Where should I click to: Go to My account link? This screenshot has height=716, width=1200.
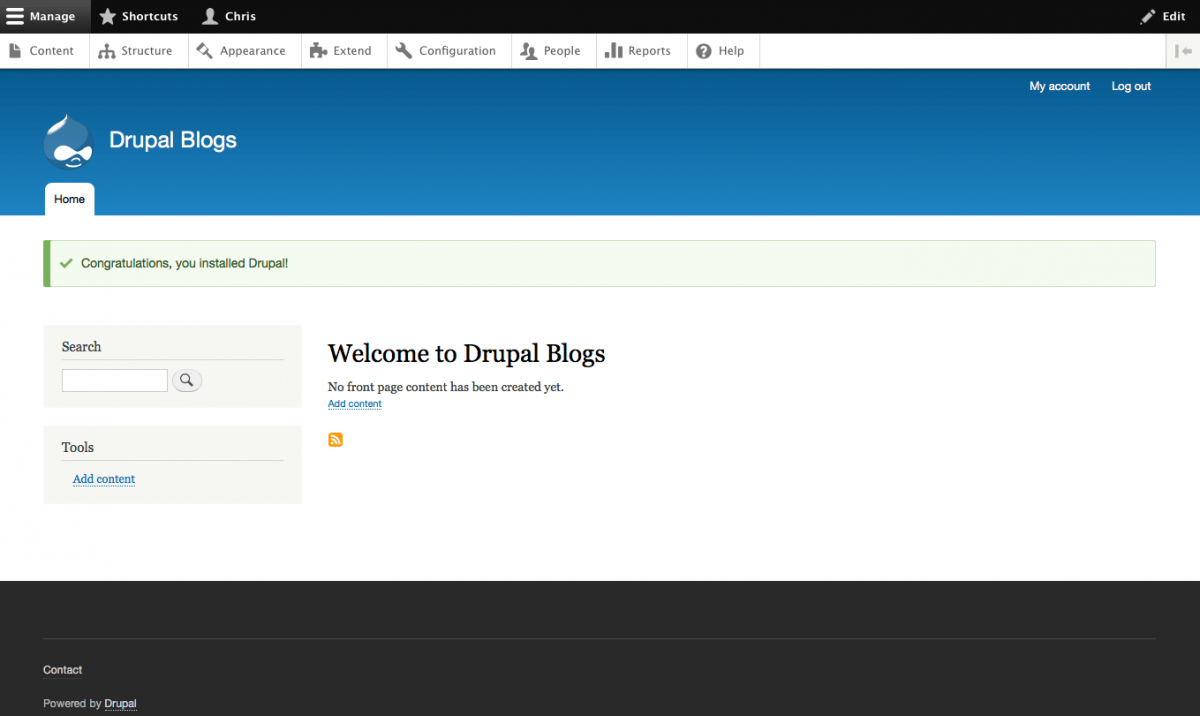coord(1060,87)
